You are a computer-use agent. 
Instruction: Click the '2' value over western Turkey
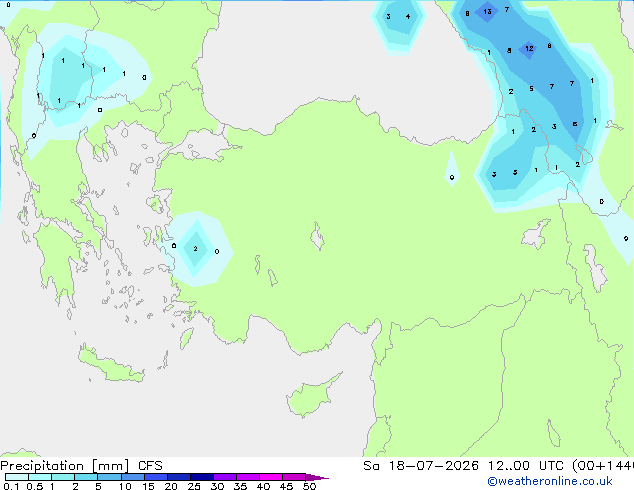(195, 249)
